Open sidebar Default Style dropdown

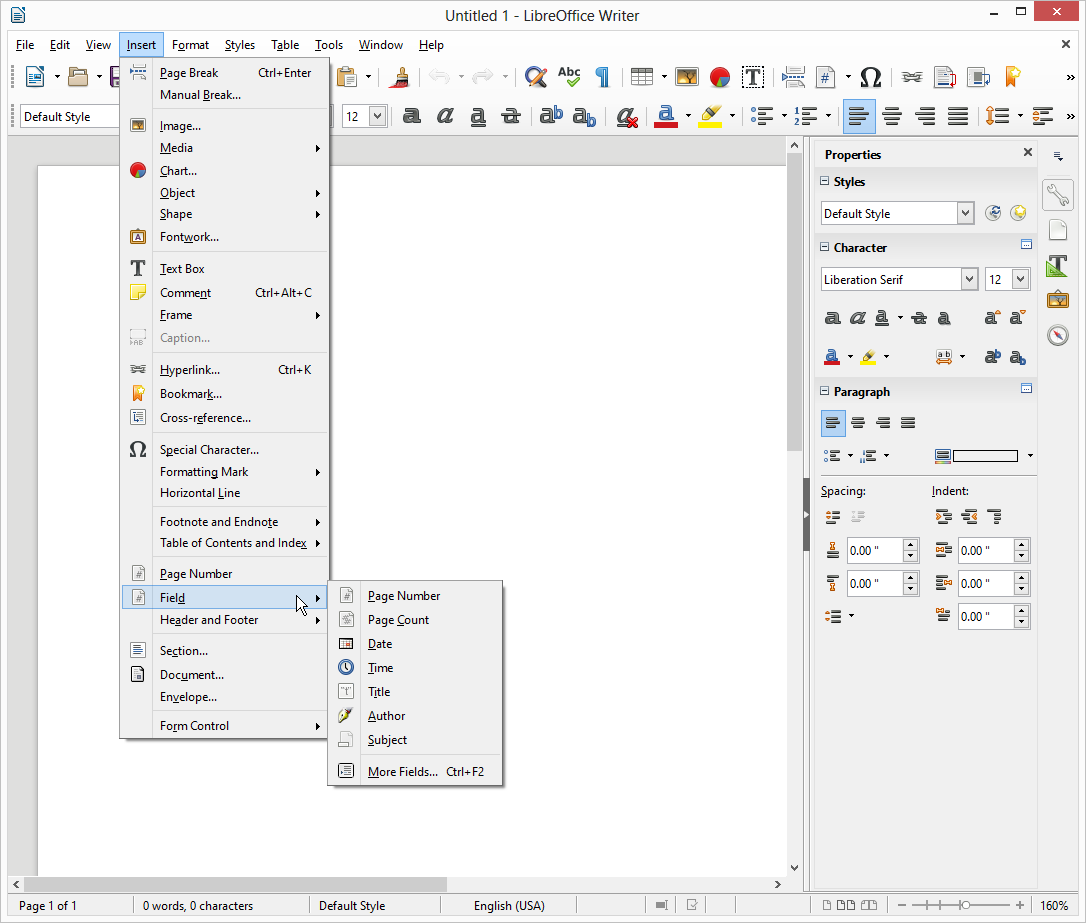click(x=965, y=213)
